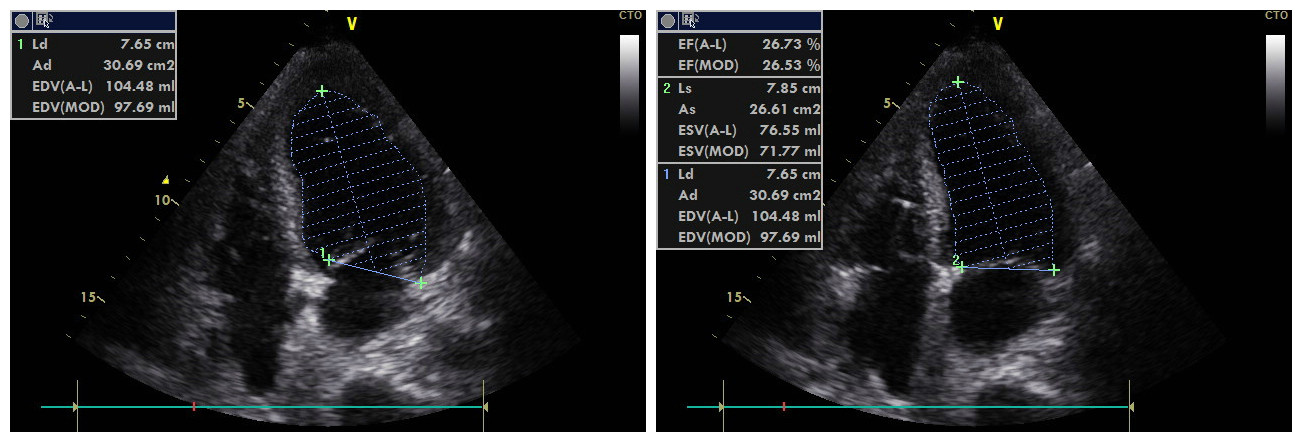Click the apex caliper cross on right tracing
Viewport: 1302px width, 442px height.
tap(958, 82)
